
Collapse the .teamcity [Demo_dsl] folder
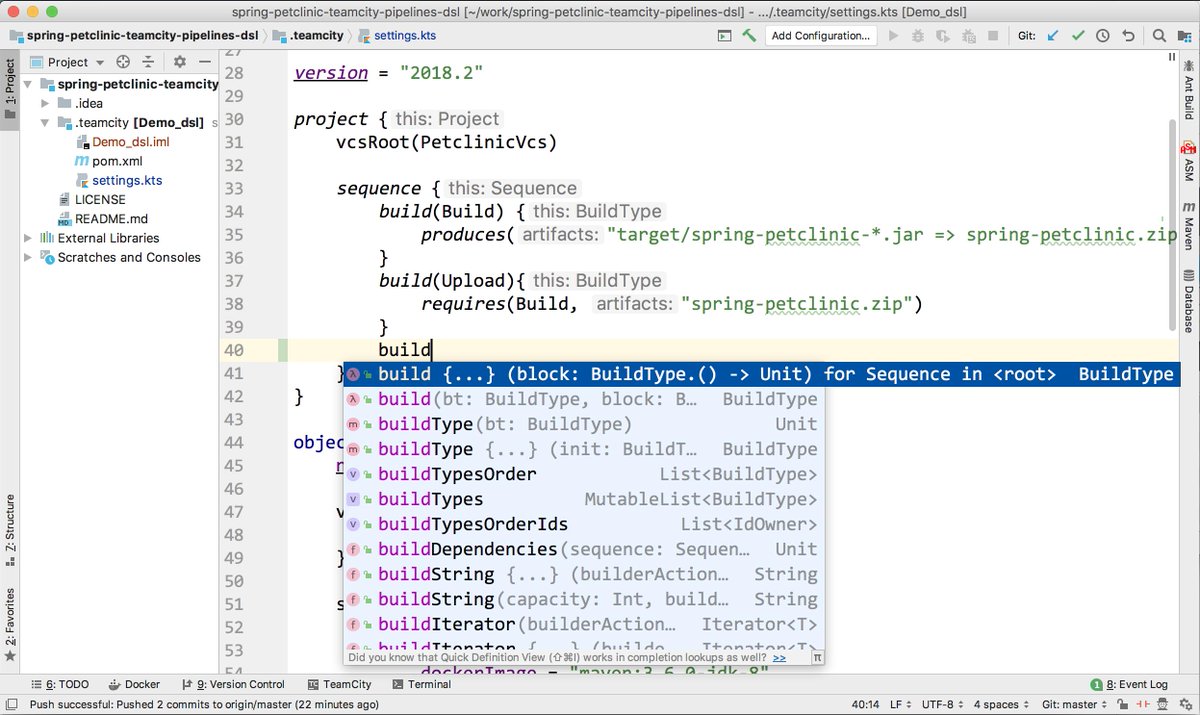pyautogui.click(x=45, y=123)
